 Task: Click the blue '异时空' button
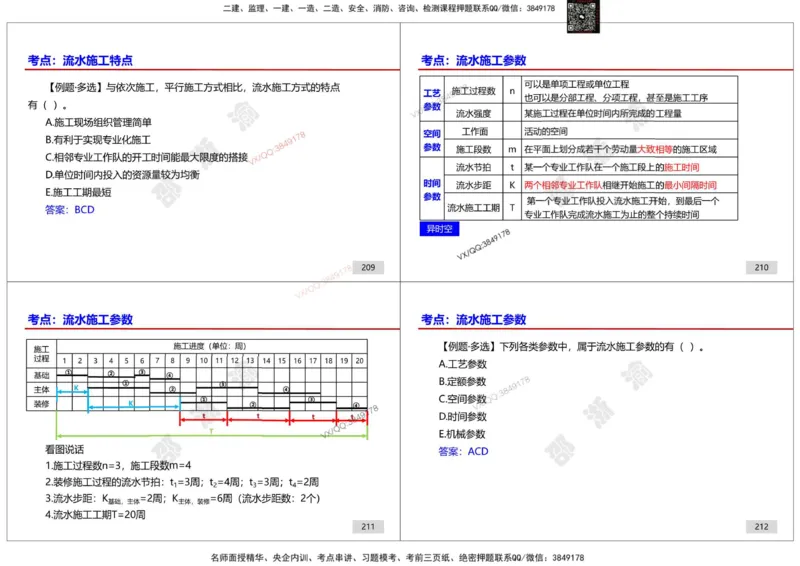coord(439,229)
